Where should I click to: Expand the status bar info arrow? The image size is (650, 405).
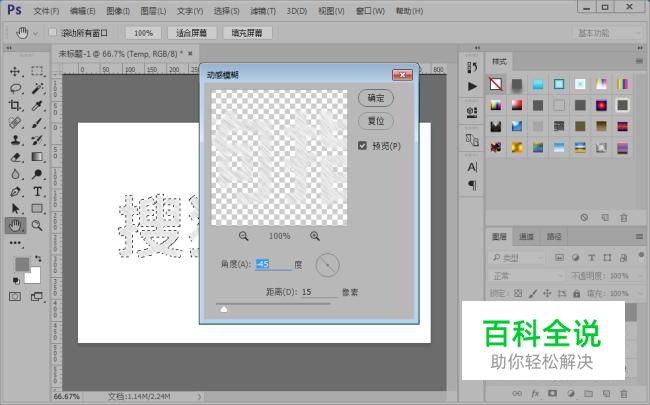point(199,397)
